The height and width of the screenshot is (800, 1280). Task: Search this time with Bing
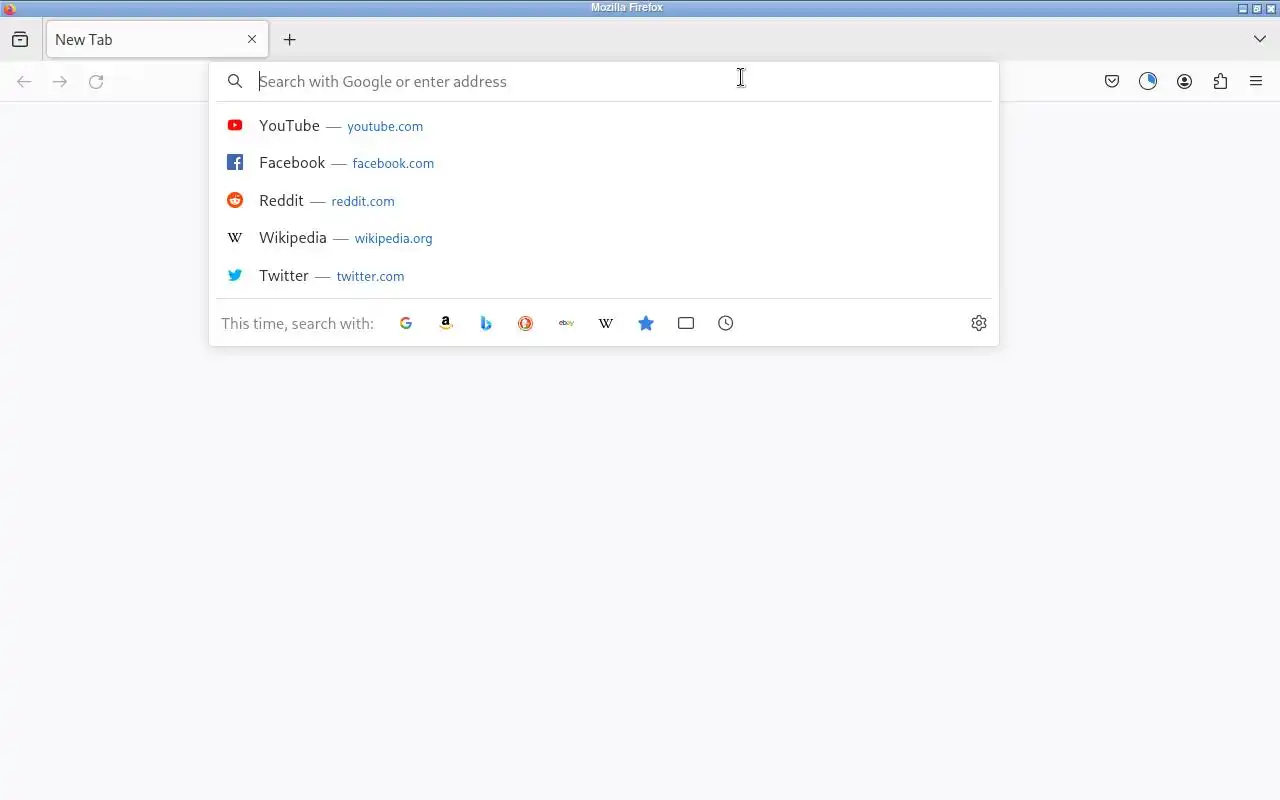pyautogui.click(x=486, y=323)
